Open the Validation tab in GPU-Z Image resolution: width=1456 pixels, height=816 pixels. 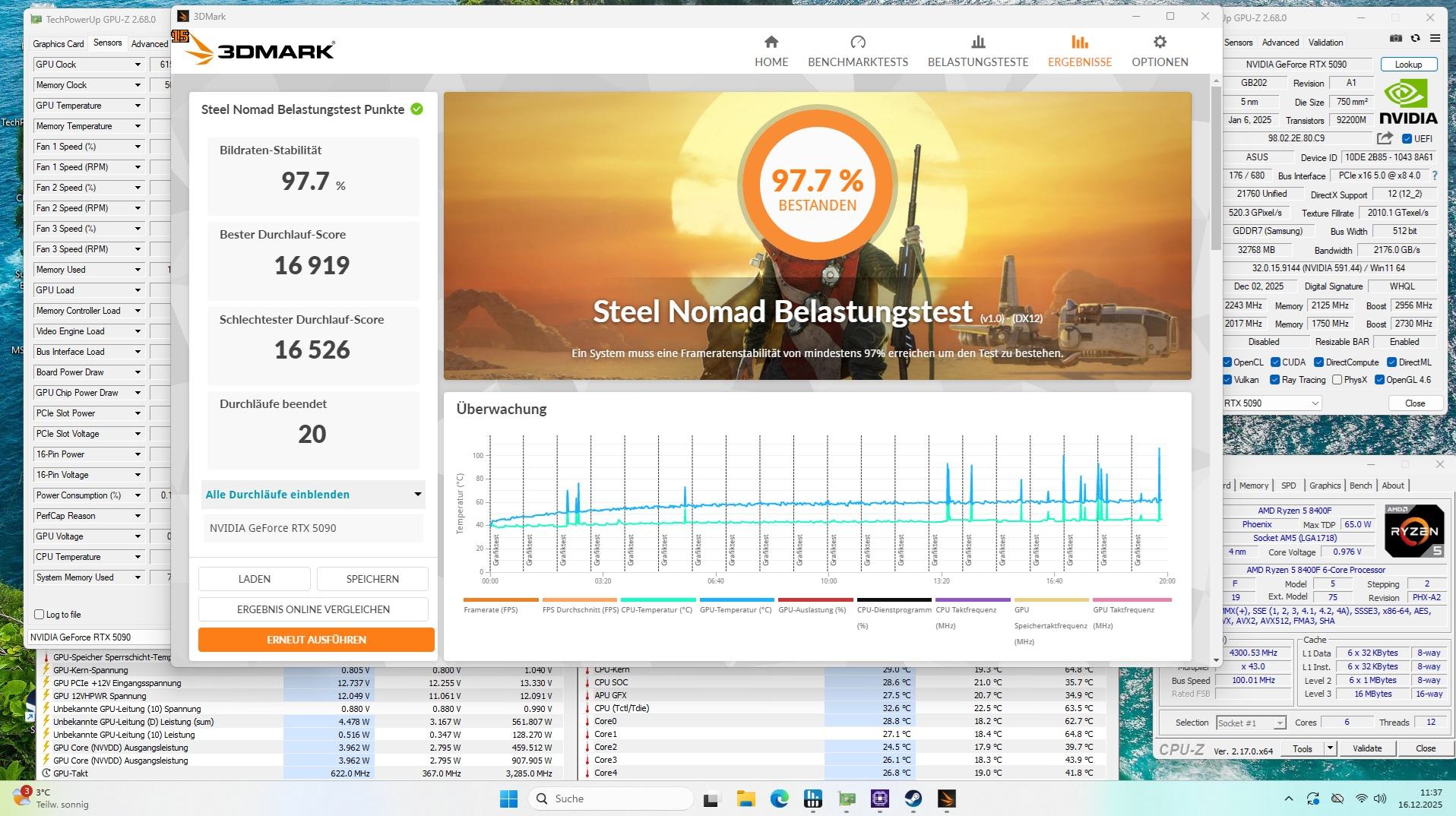click(x=1325, y=43)
